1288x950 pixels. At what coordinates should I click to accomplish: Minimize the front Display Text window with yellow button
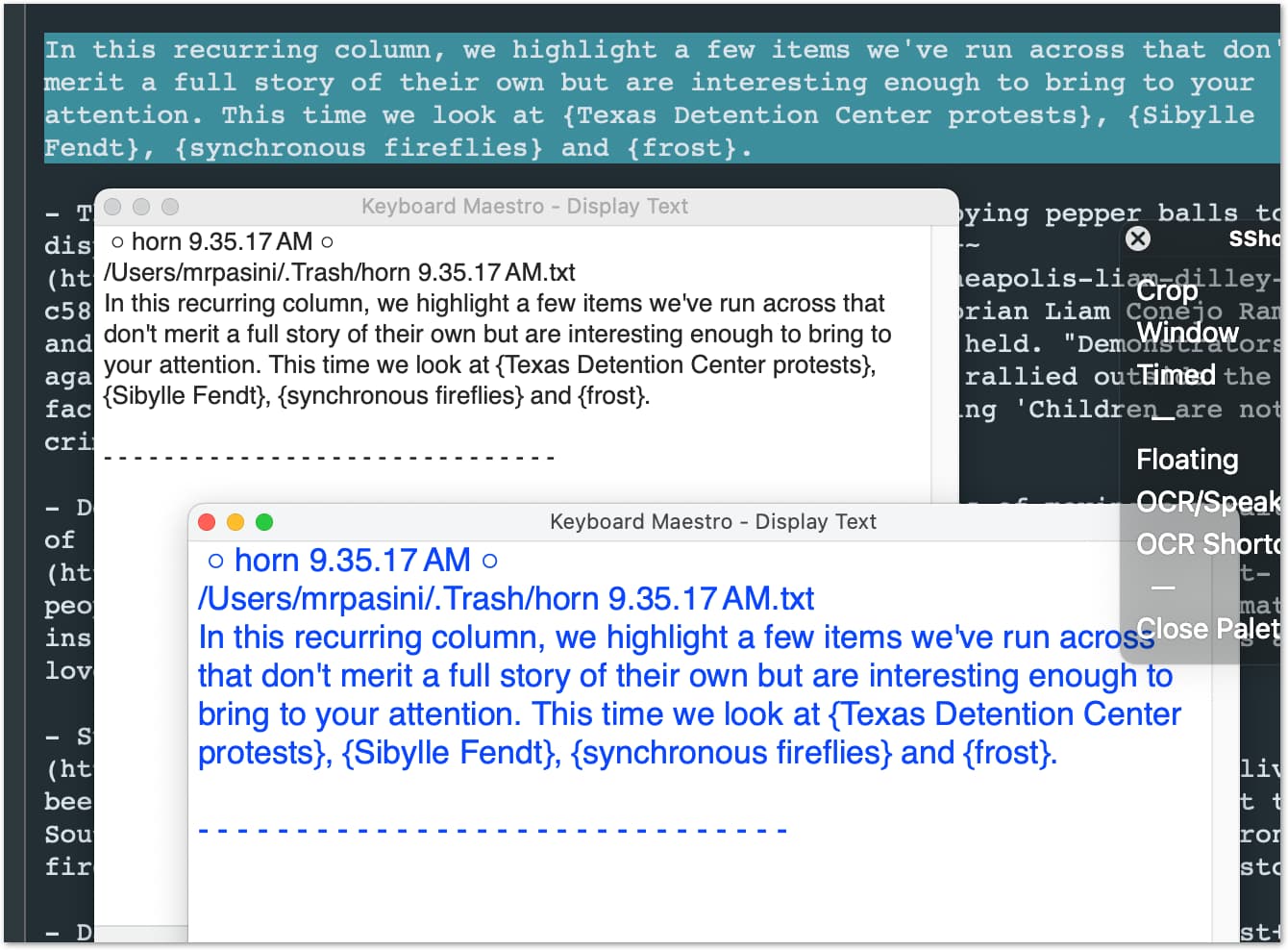pyautogui.click(x=235, y=522)
